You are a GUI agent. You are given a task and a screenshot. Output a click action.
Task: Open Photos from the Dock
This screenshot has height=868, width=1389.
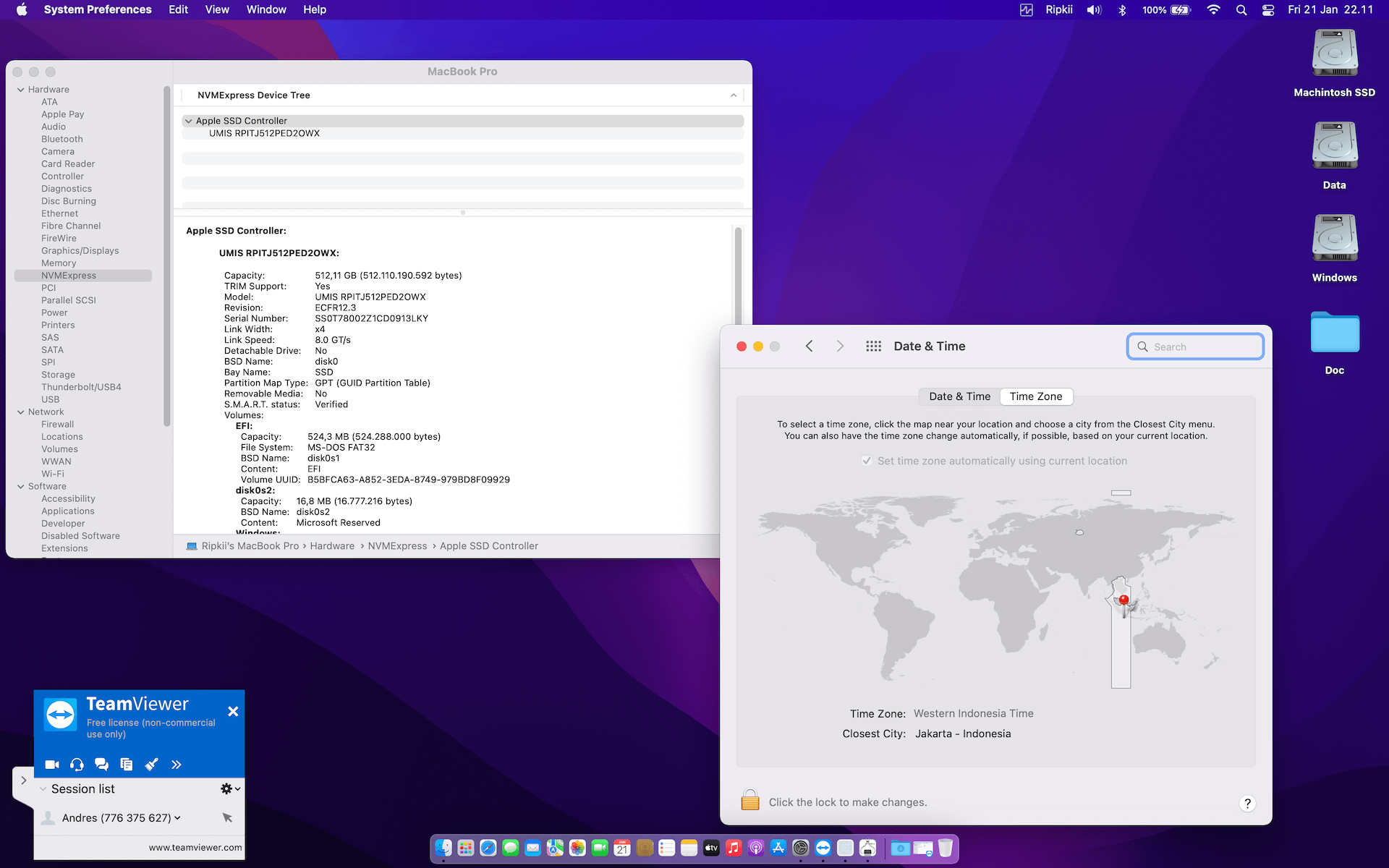pyautogui.click(x=577, y=848)
